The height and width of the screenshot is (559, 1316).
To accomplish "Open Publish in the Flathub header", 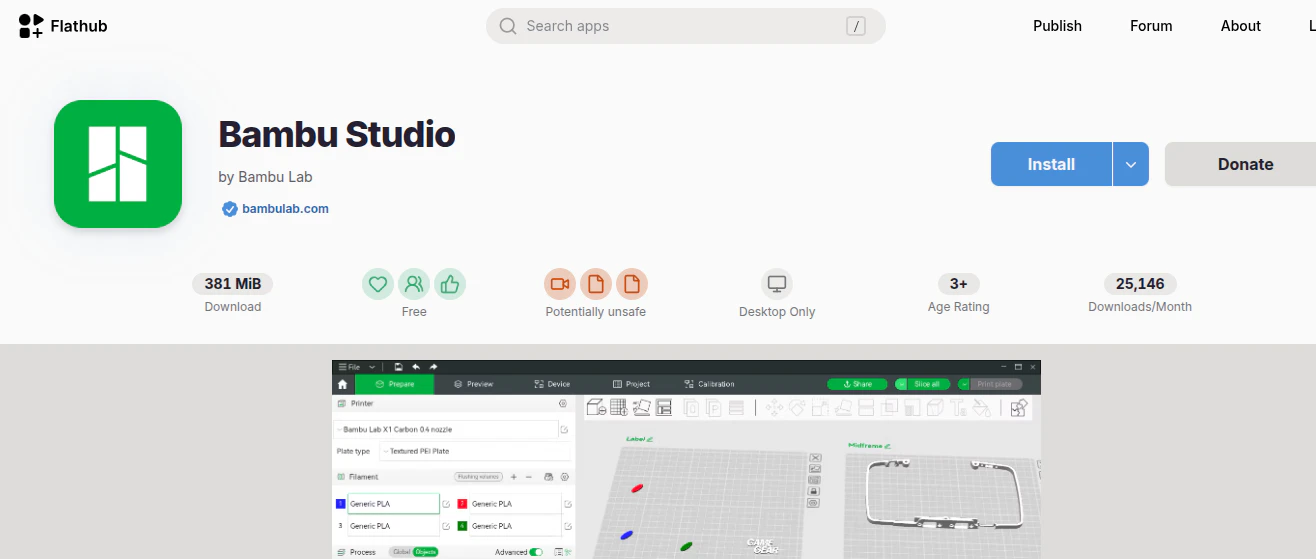I will (1057, 26).
